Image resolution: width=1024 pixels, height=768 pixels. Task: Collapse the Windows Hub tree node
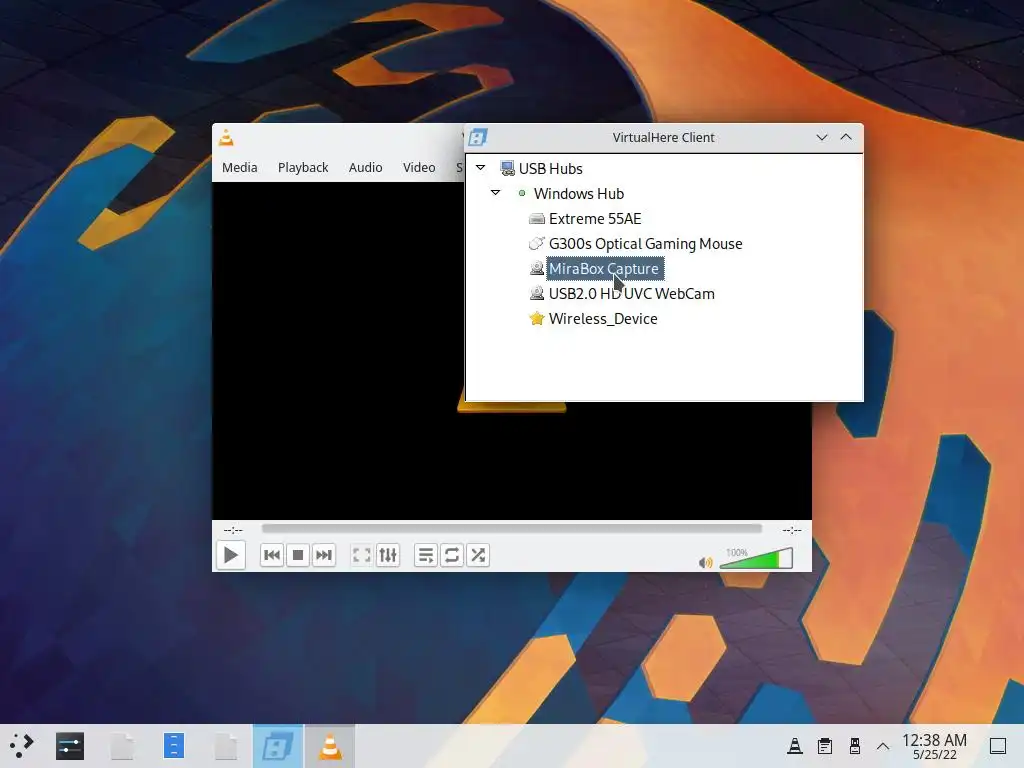coord(496,193)
